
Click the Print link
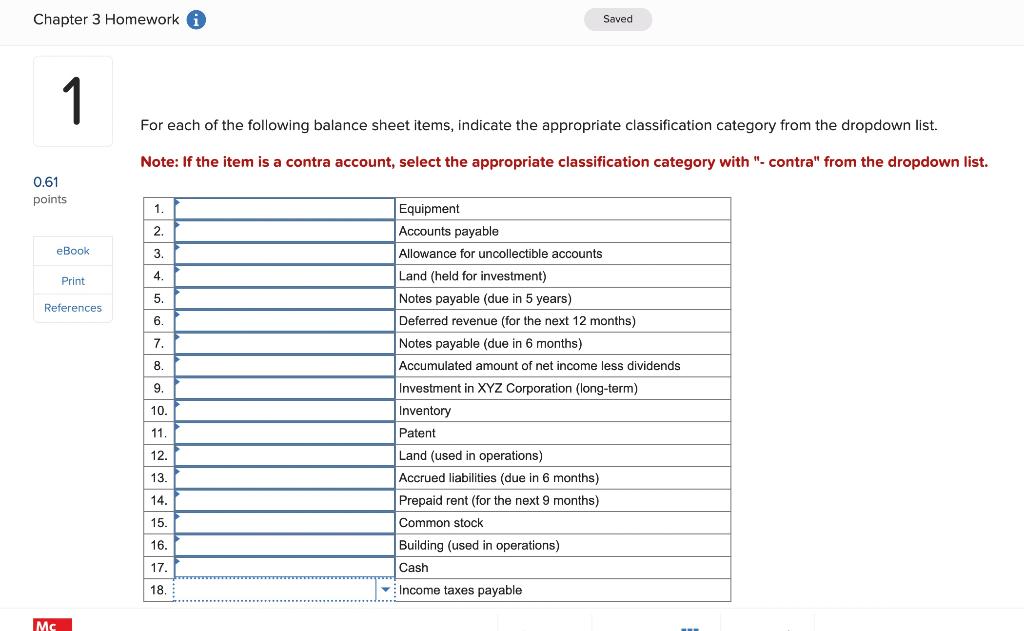click(x=72, y=281)
